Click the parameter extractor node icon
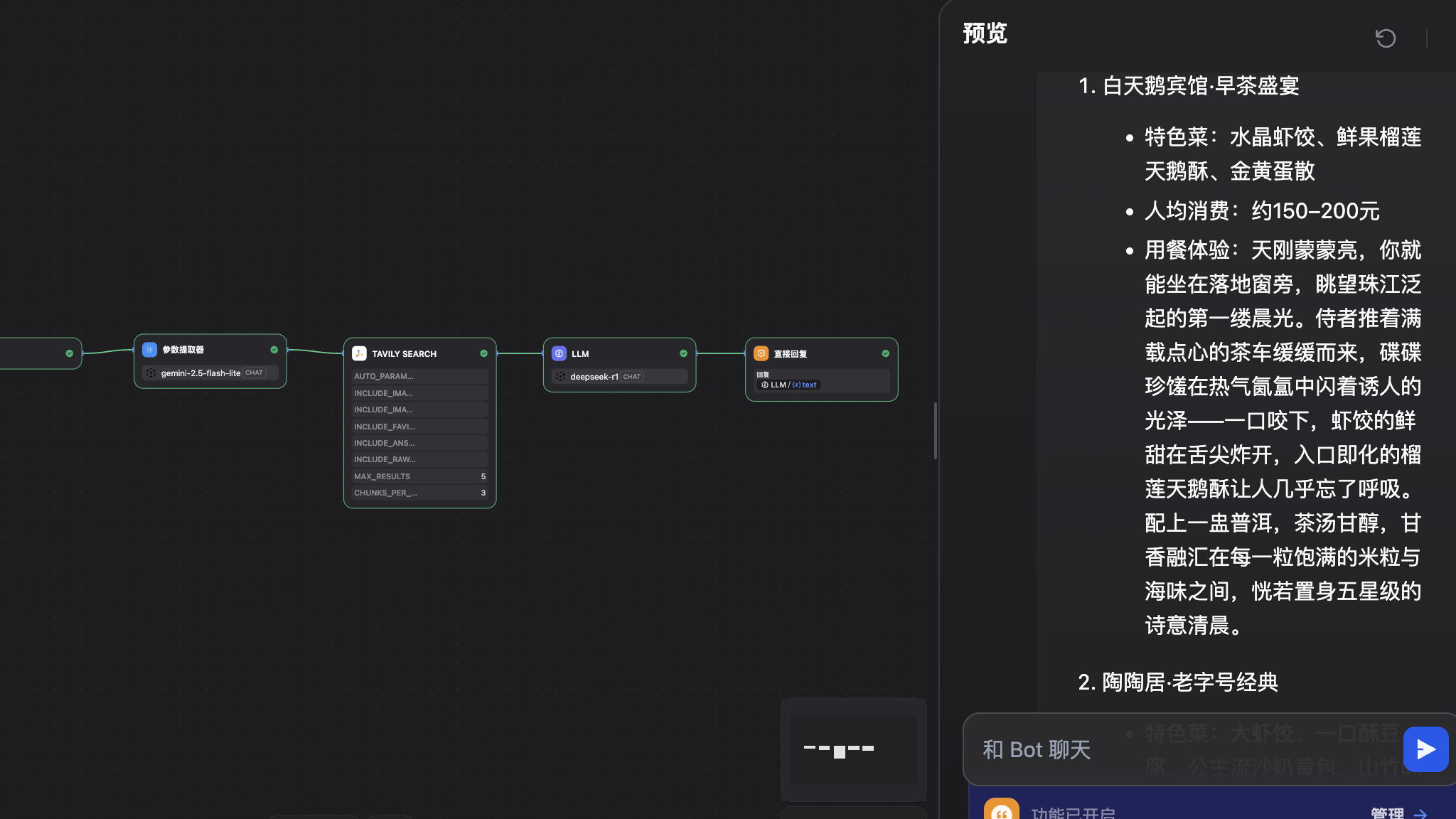This screenshot has width=1456, height=819. 149,350
